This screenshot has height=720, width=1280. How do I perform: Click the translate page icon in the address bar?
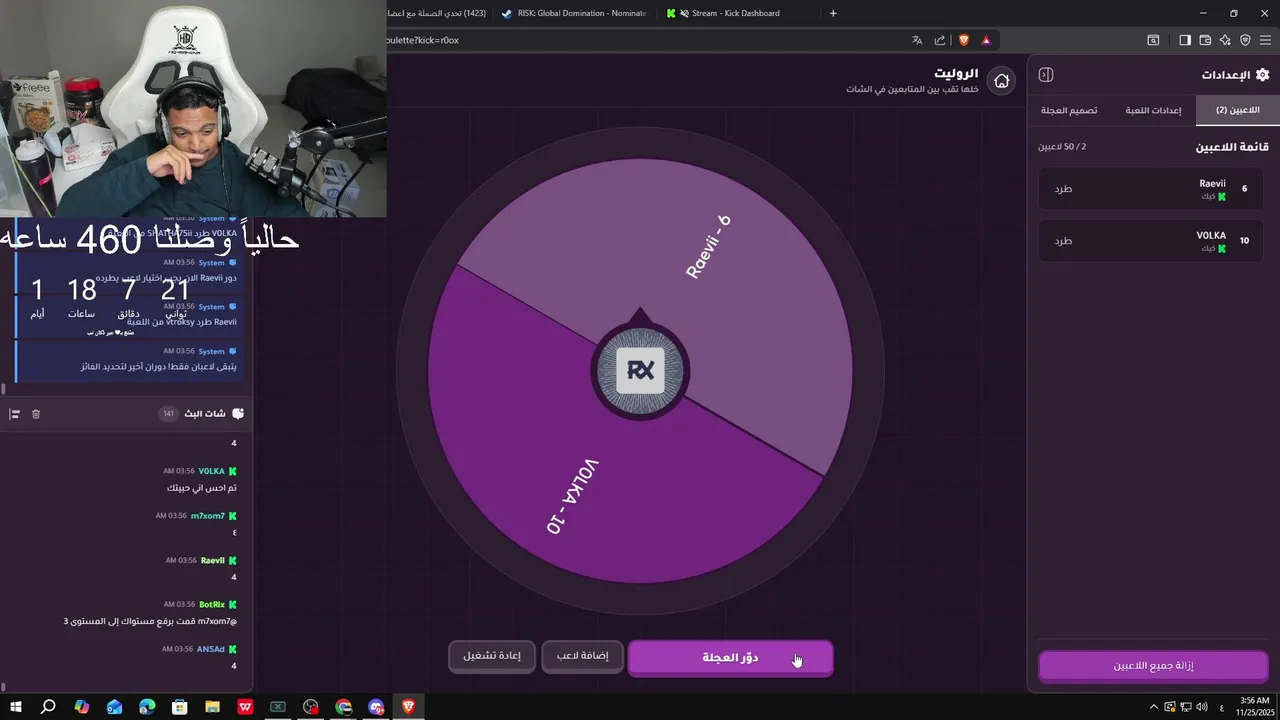[917, 40]
